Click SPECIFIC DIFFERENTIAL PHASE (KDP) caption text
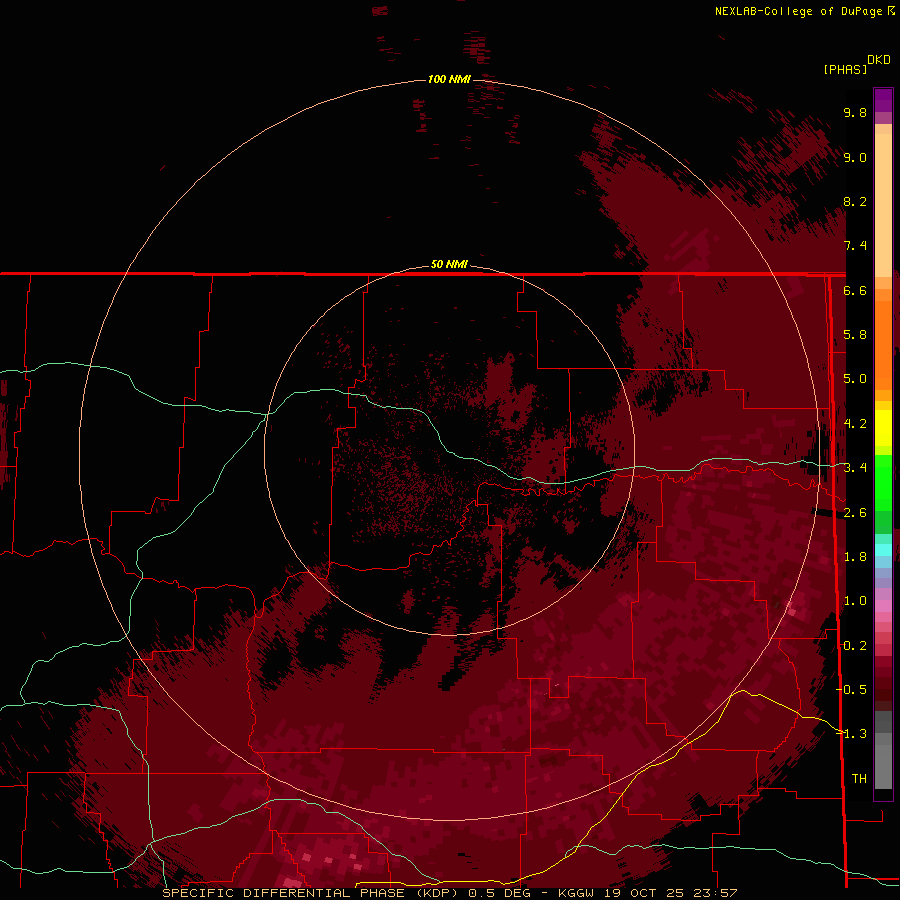The height and width of the screenshot is (900, 900). (310, 893)
